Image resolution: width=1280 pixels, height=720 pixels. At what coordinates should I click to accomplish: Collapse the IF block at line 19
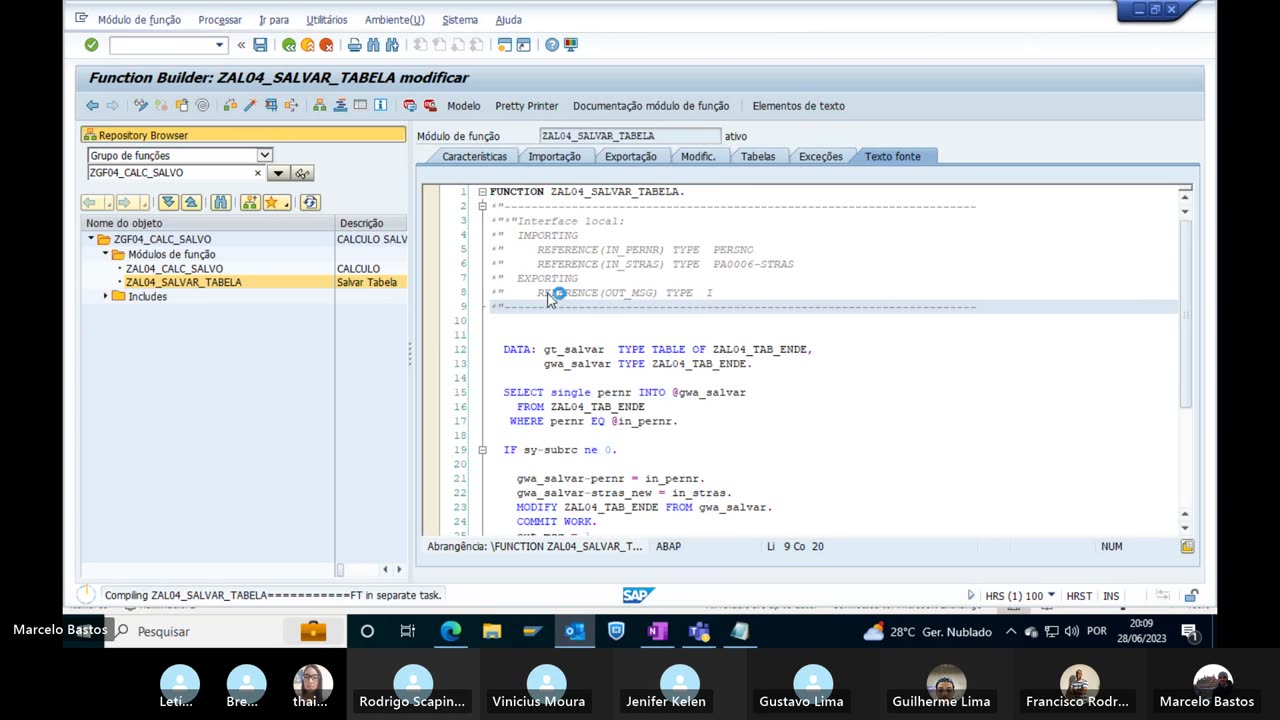click(x=482, y=450)
